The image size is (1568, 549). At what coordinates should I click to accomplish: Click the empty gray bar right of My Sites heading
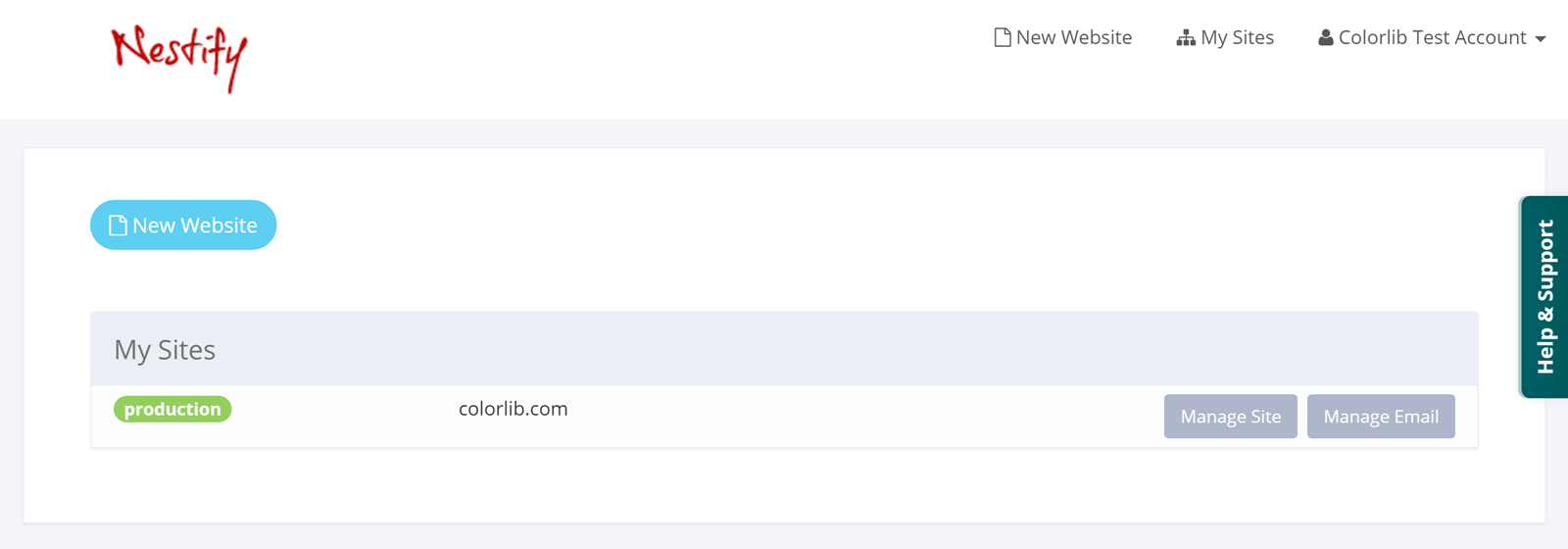[x=833, y=349]
